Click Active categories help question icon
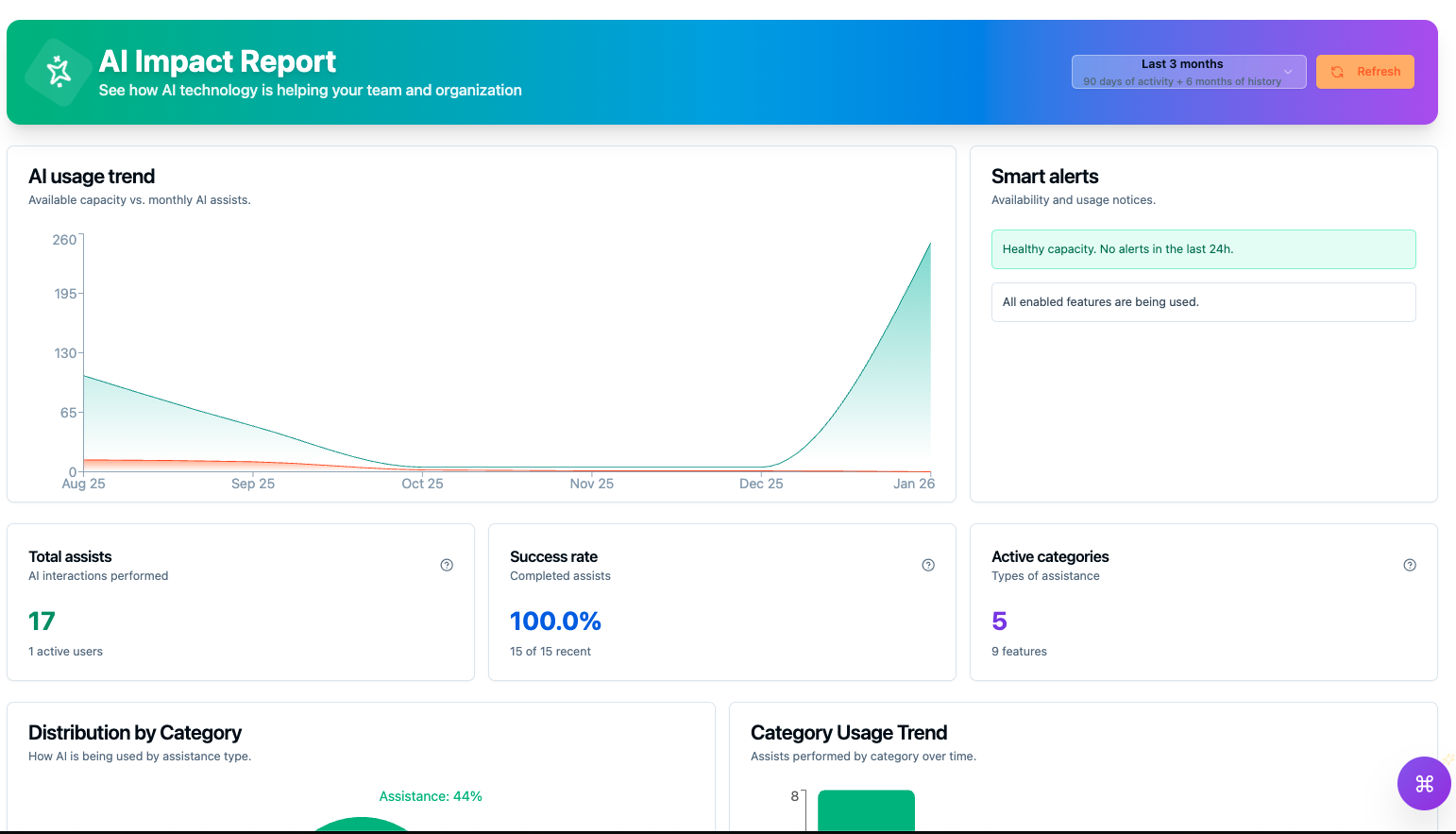This screenshot has height=834, width=1456. pos(1410,565)
